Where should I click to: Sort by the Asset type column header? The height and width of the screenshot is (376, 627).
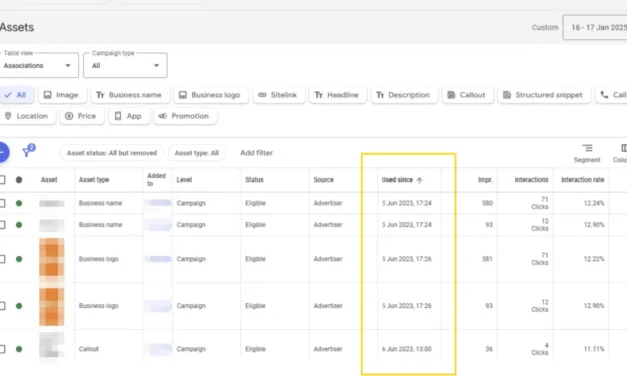tap(94, 180)
